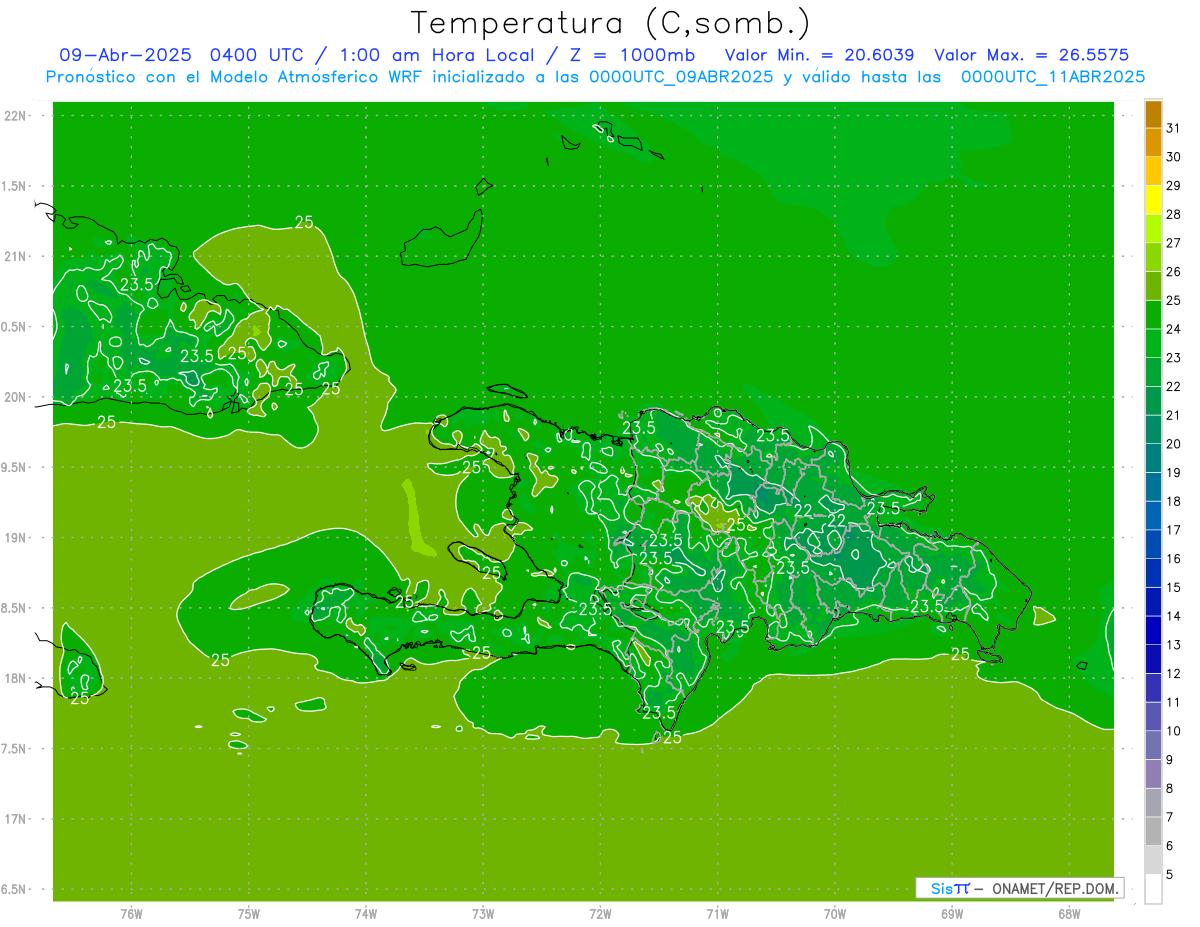Click the 'ONAMET/REP.DOM.' credit label
1200x927 pixels.
tap(1056, 888)
